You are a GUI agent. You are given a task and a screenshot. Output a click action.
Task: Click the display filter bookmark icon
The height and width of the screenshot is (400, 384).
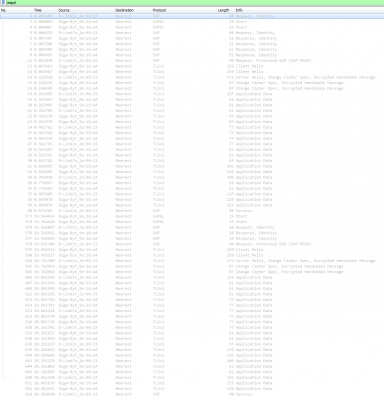pyautogui.click(x=3, y=3)
